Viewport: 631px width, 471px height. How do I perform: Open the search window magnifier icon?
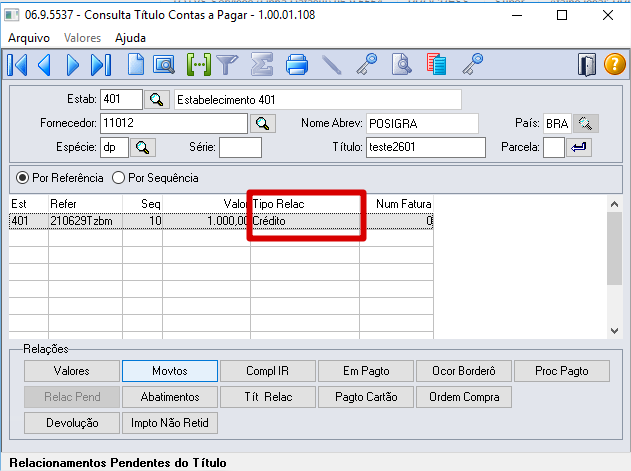coord(164,64)
